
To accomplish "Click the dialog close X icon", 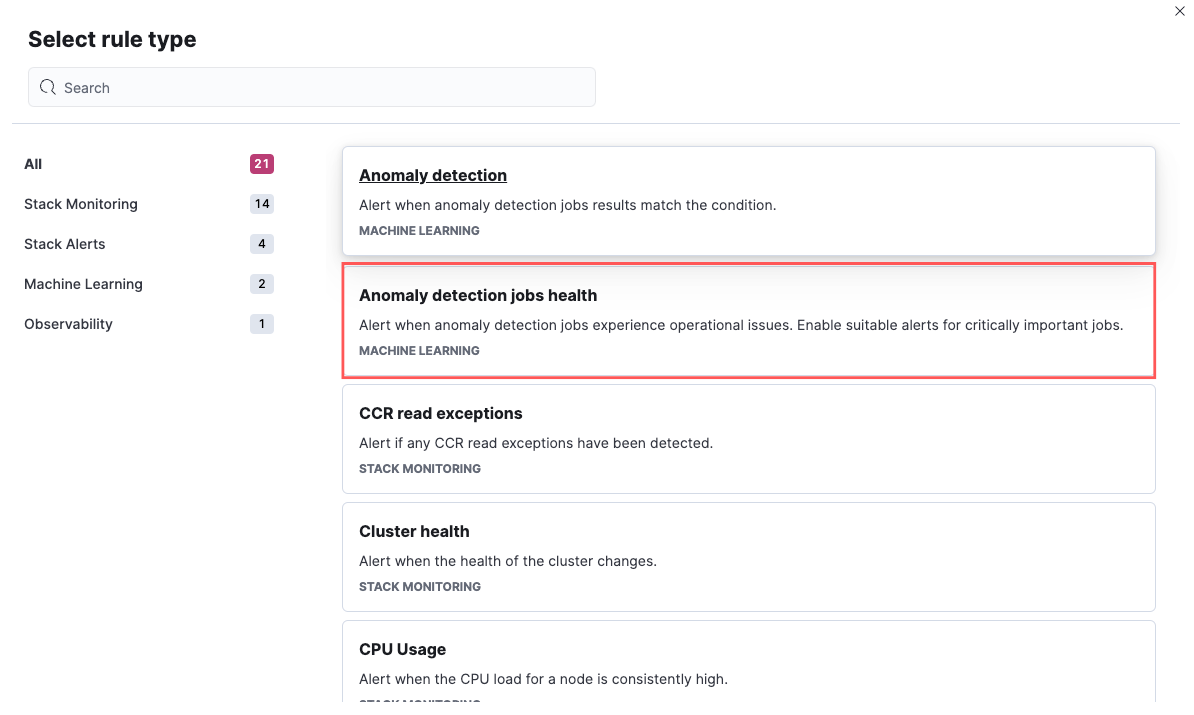I will tap(1179, 11).
